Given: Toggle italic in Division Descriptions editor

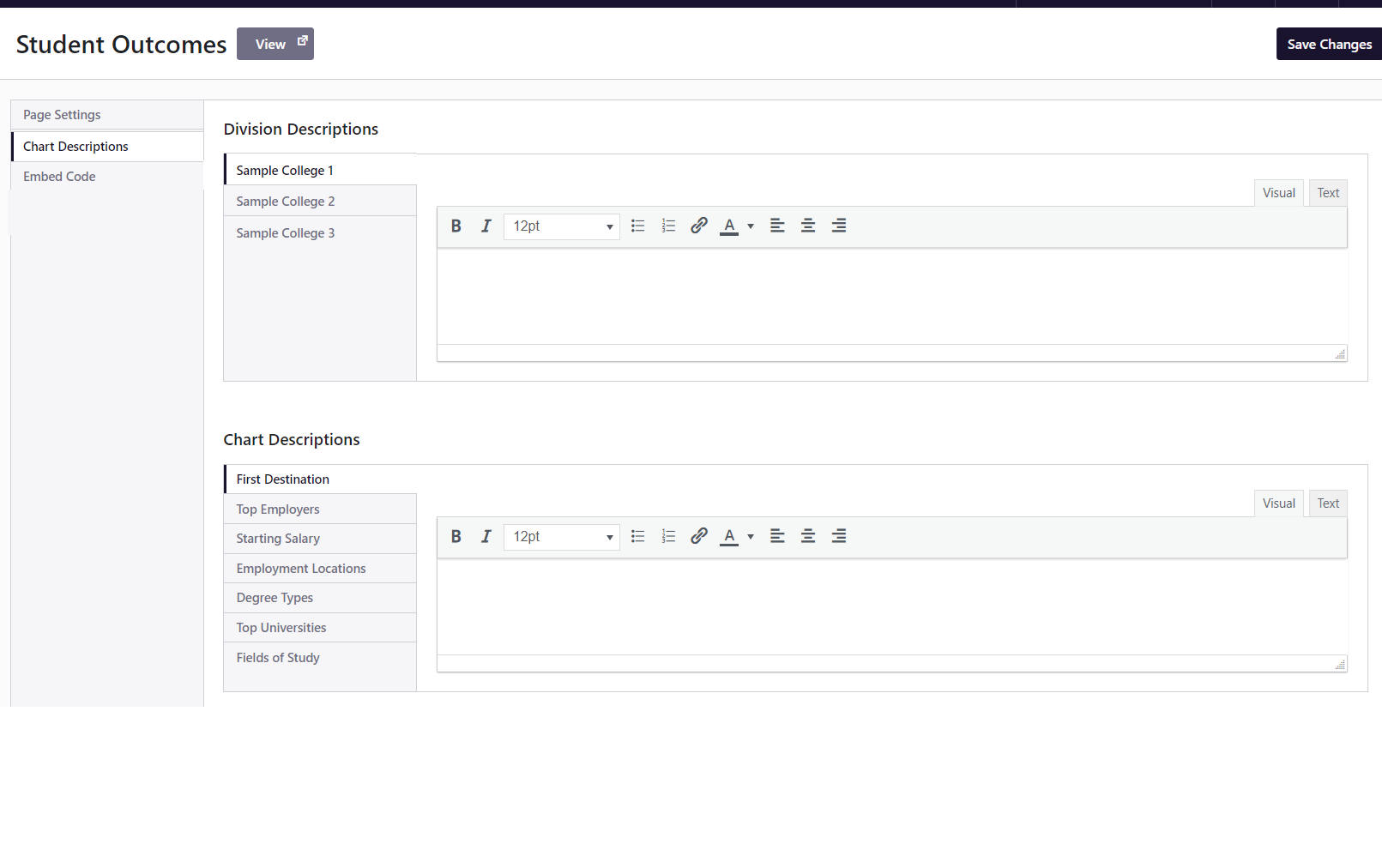Looking at the screenshot, I should 486,226.
